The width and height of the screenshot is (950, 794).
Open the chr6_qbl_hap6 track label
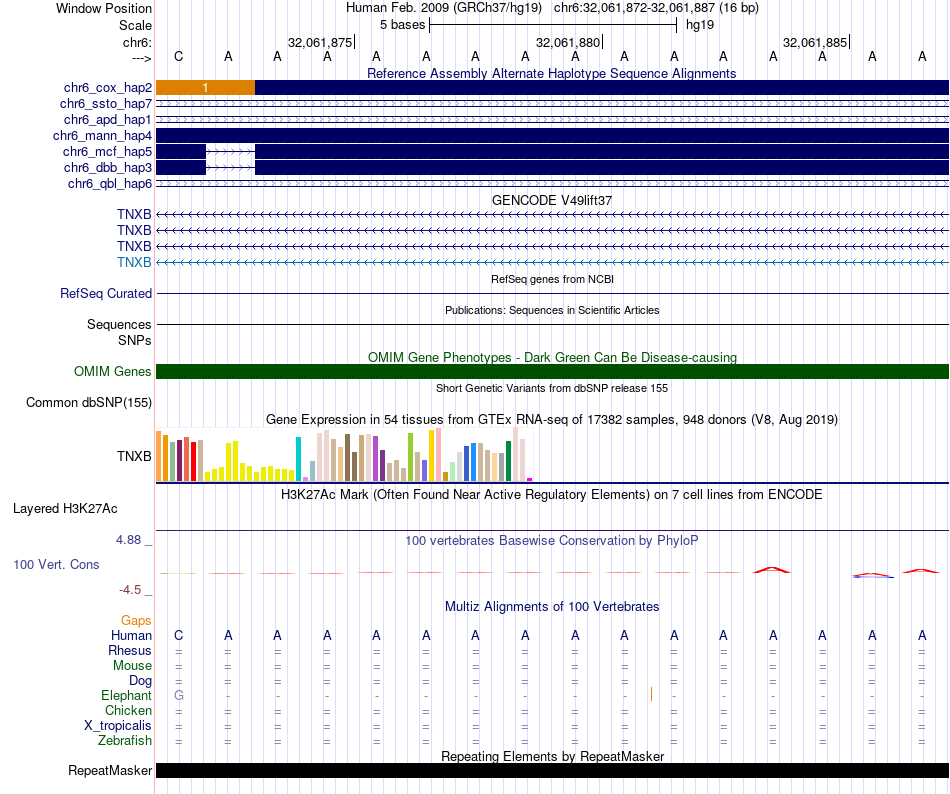110,184
